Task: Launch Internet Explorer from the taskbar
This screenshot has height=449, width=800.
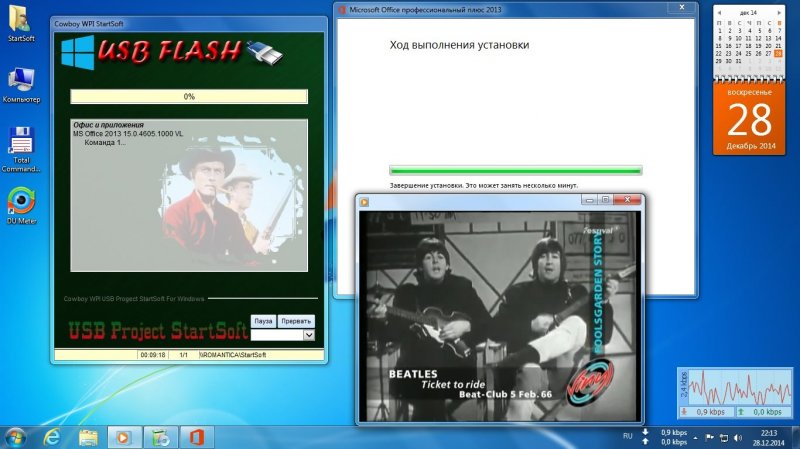Action: 52,437
